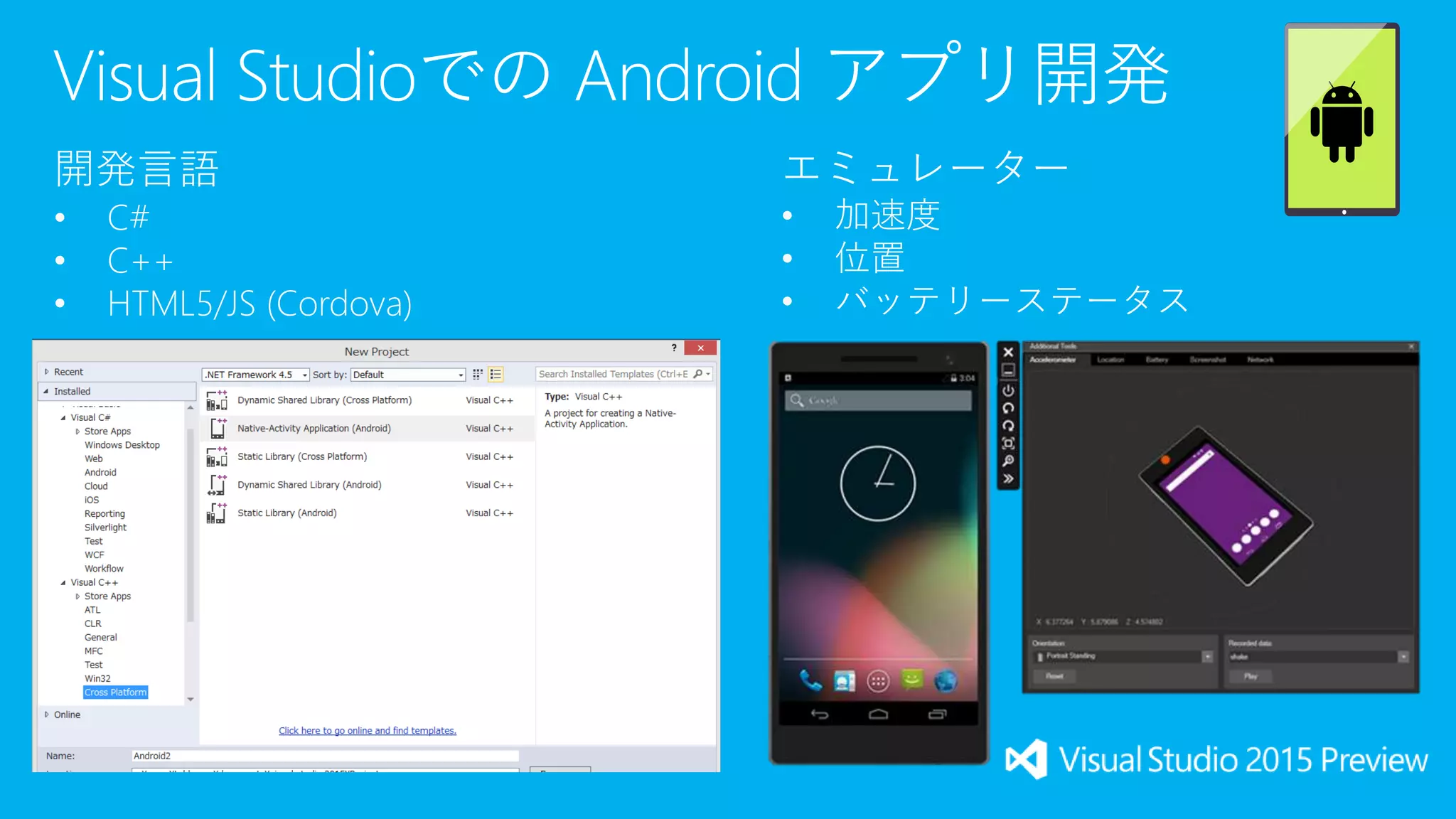The height and width of the screenshot is (819, 1456).
Task: Switch New Project list to medium icons view
Action: 496,374
